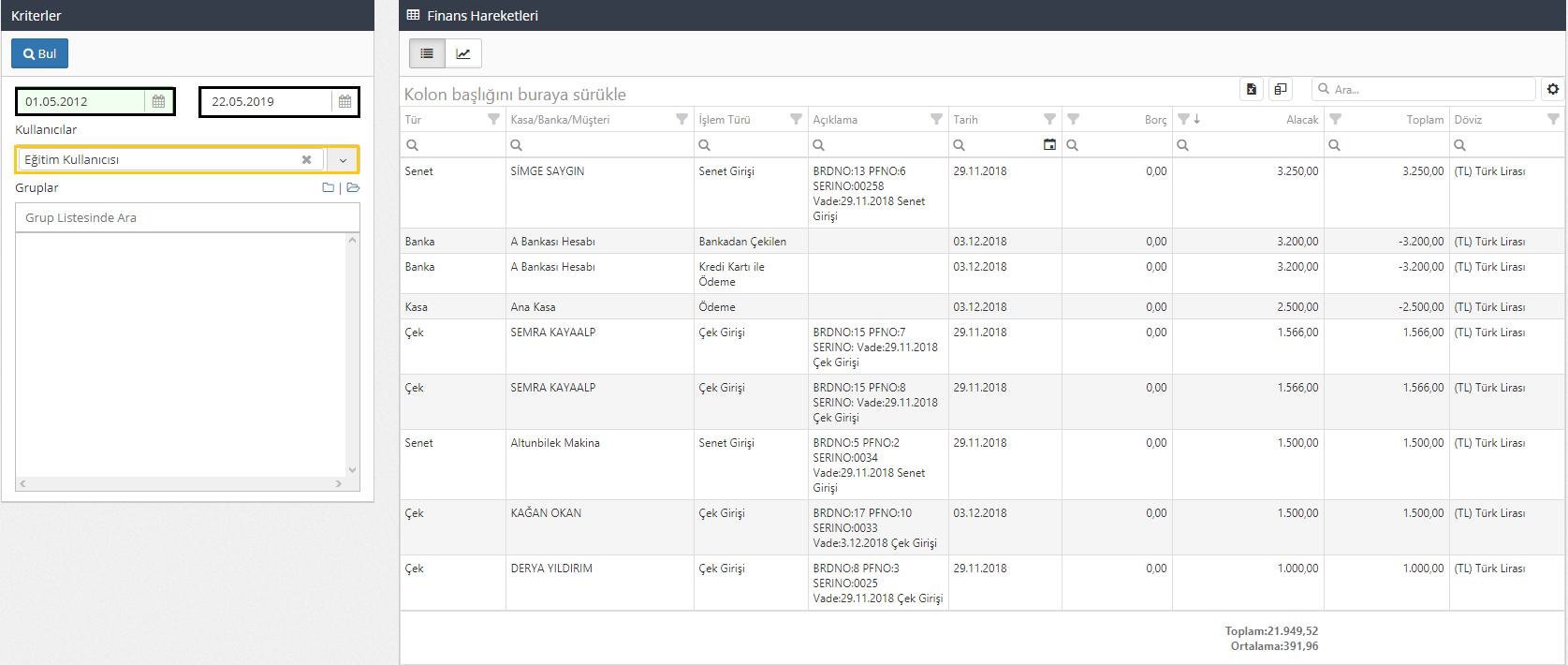Clear the Eğitim Kullanıcısı selection

[306, 160]
